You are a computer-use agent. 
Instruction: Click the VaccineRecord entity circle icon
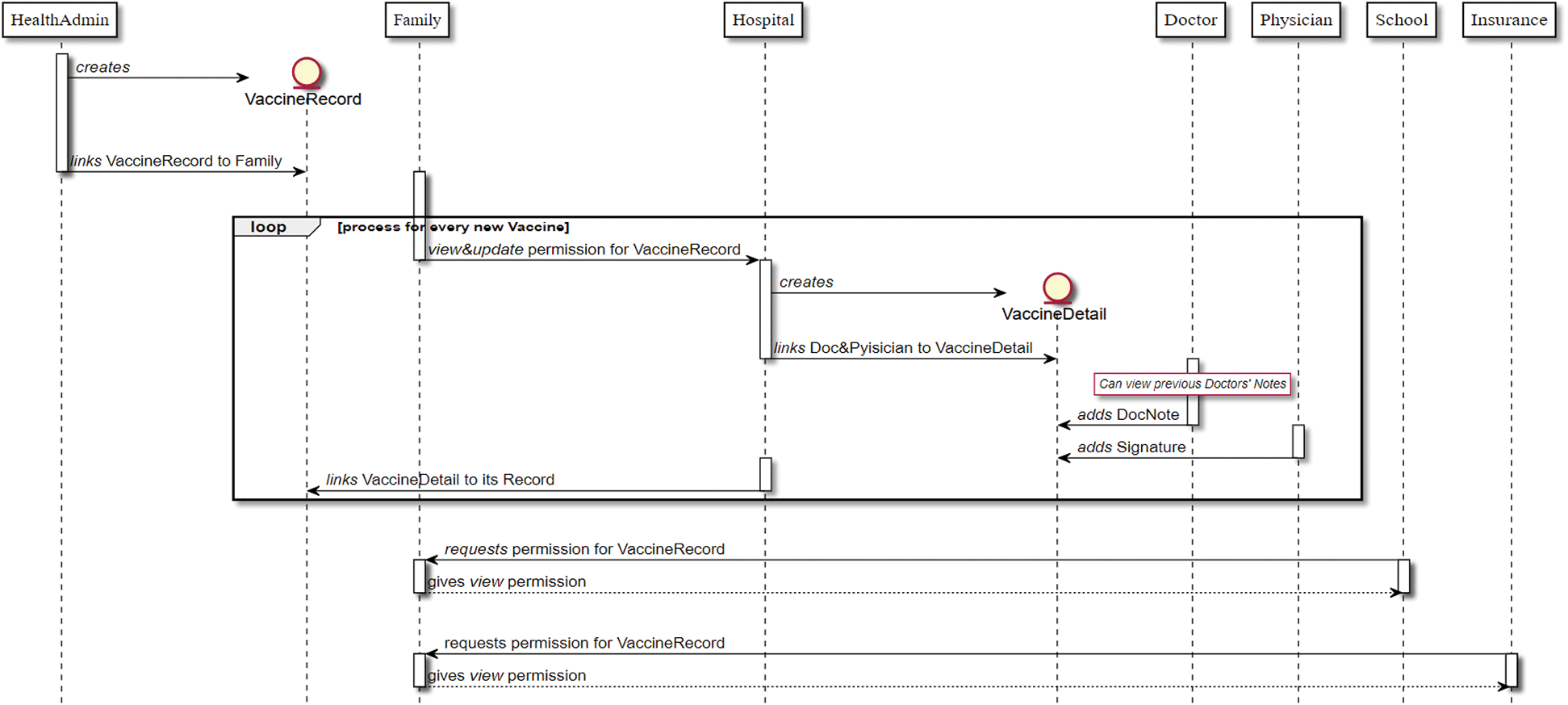pos(307,73)
